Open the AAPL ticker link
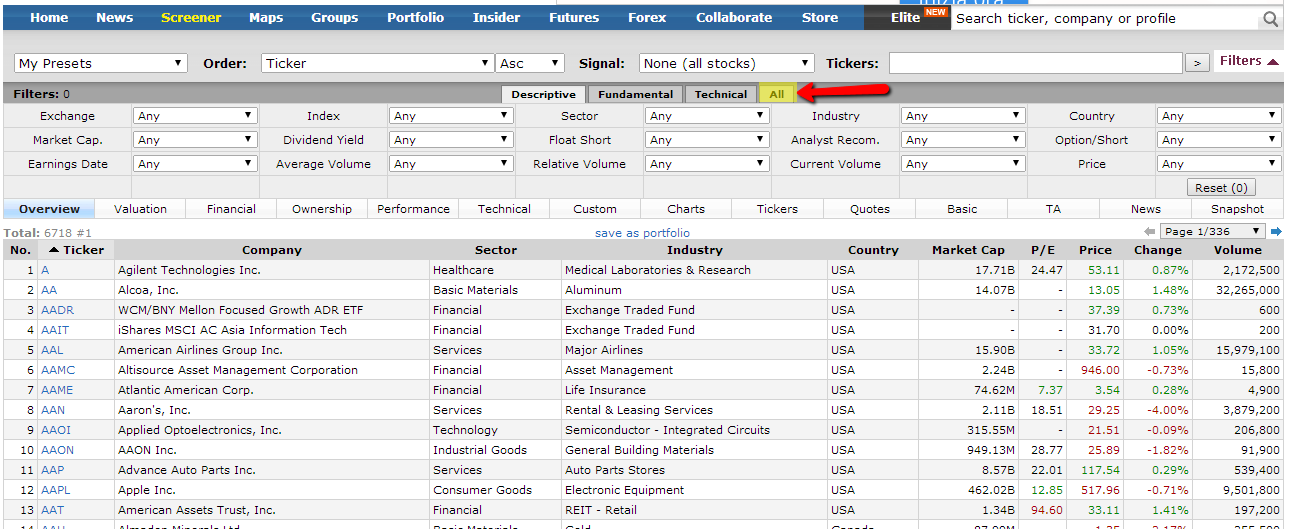 [56, 490]
